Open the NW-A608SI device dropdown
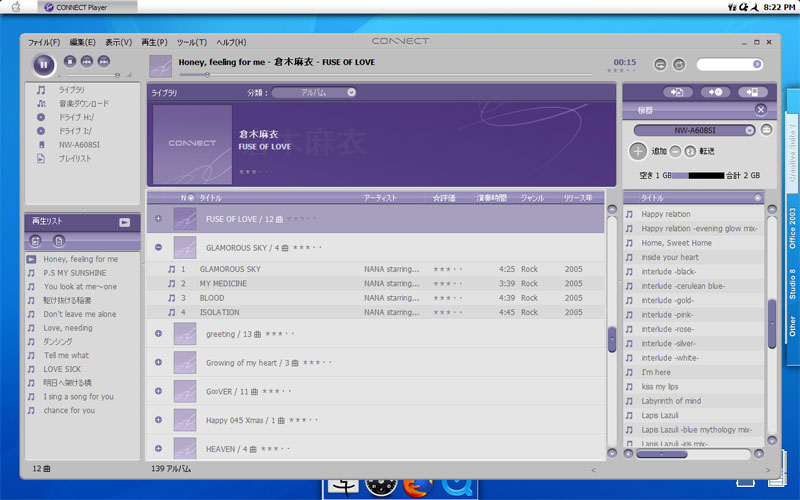Viewport: 800px width, 500px height. click(x=694, y=130)
